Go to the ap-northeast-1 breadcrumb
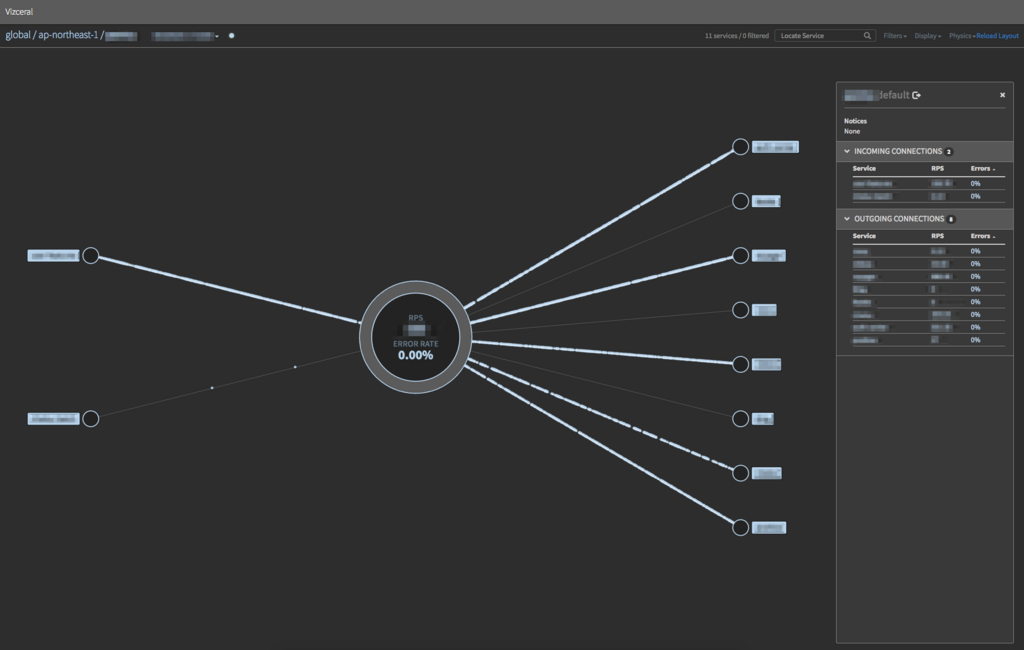Viewport: 1024px width, 650px height. (67, 35)
